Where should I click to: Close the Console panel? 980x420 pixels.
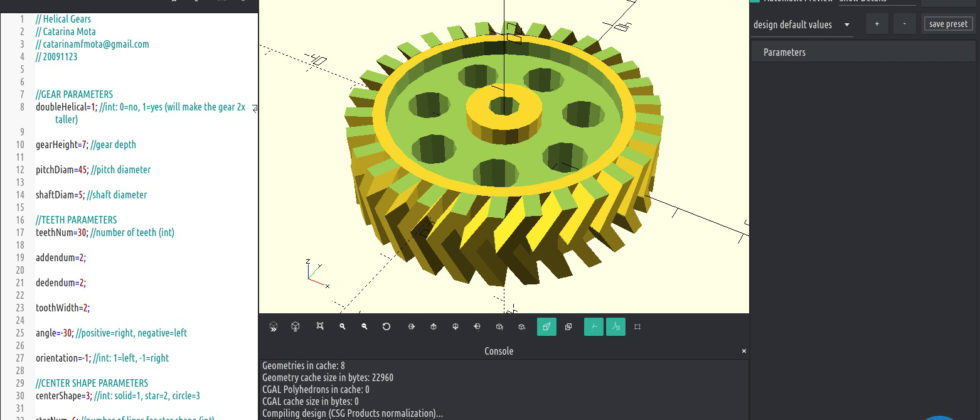pos(744,351)
